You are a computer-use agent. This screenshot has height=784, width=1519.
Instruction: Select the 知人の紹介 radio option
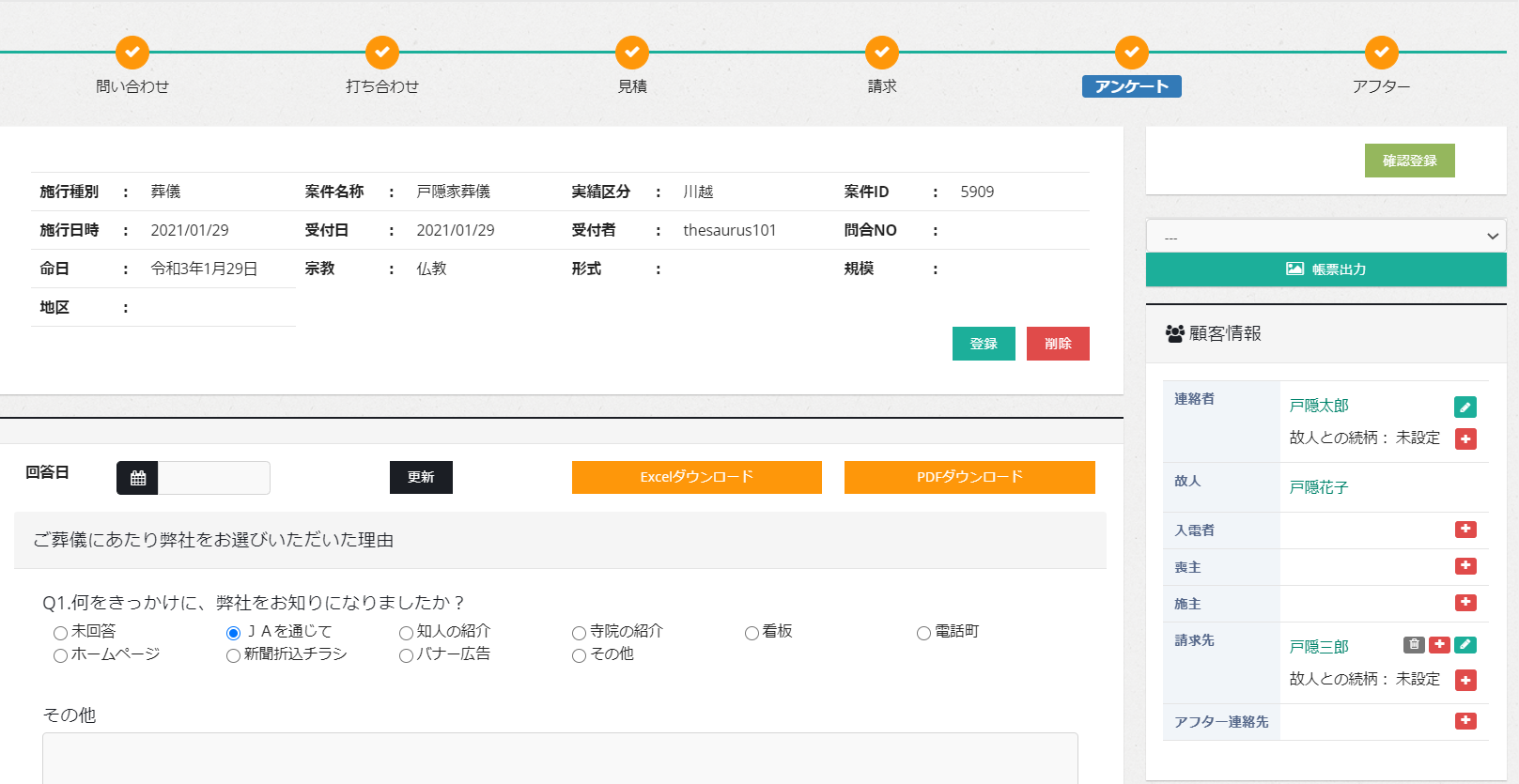[x=406, y=633]
